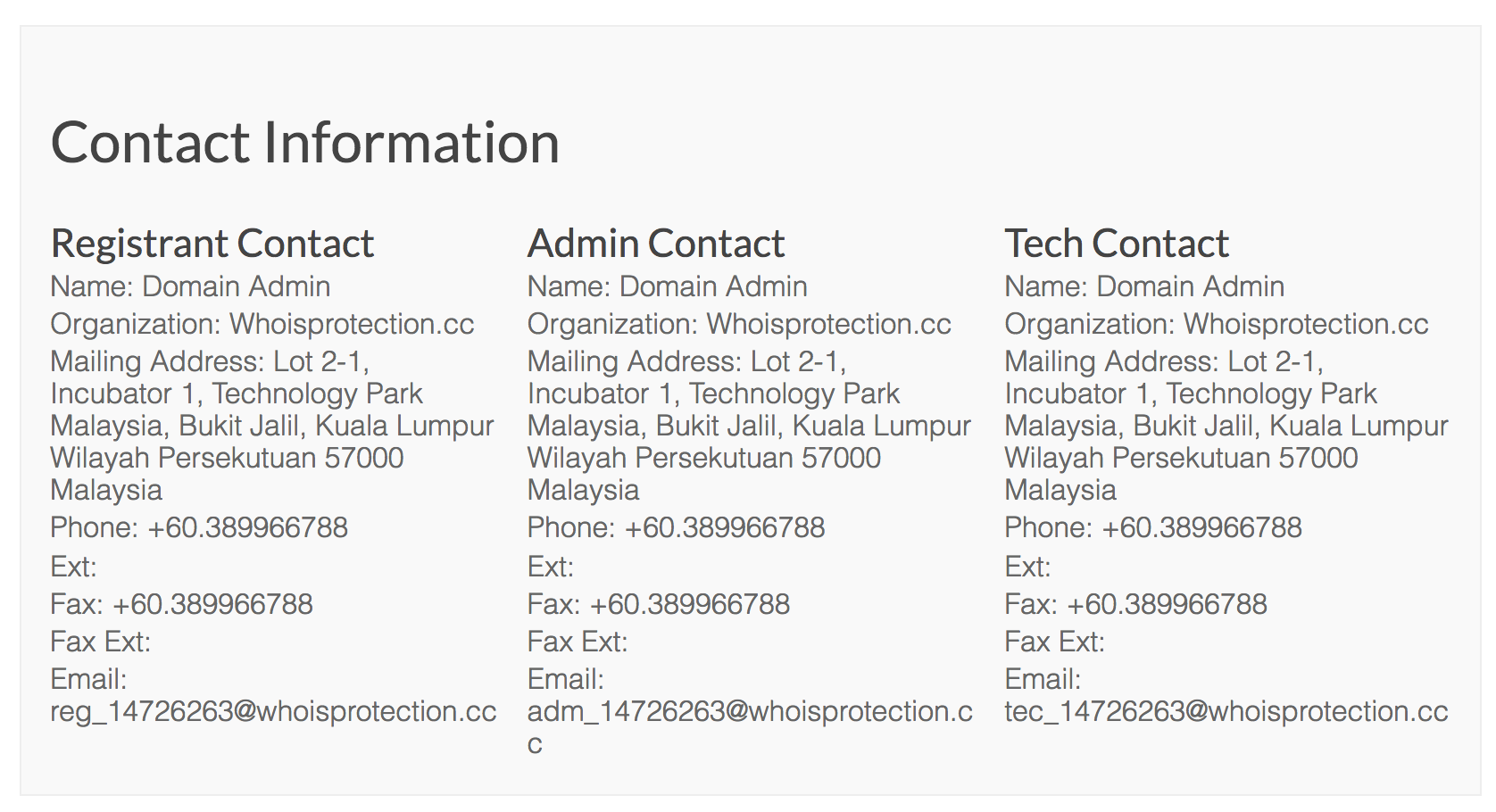Select the Registrant Contact heading
Image resolution: width=1496 pixels, height=812 pixels.
[212, 244]
